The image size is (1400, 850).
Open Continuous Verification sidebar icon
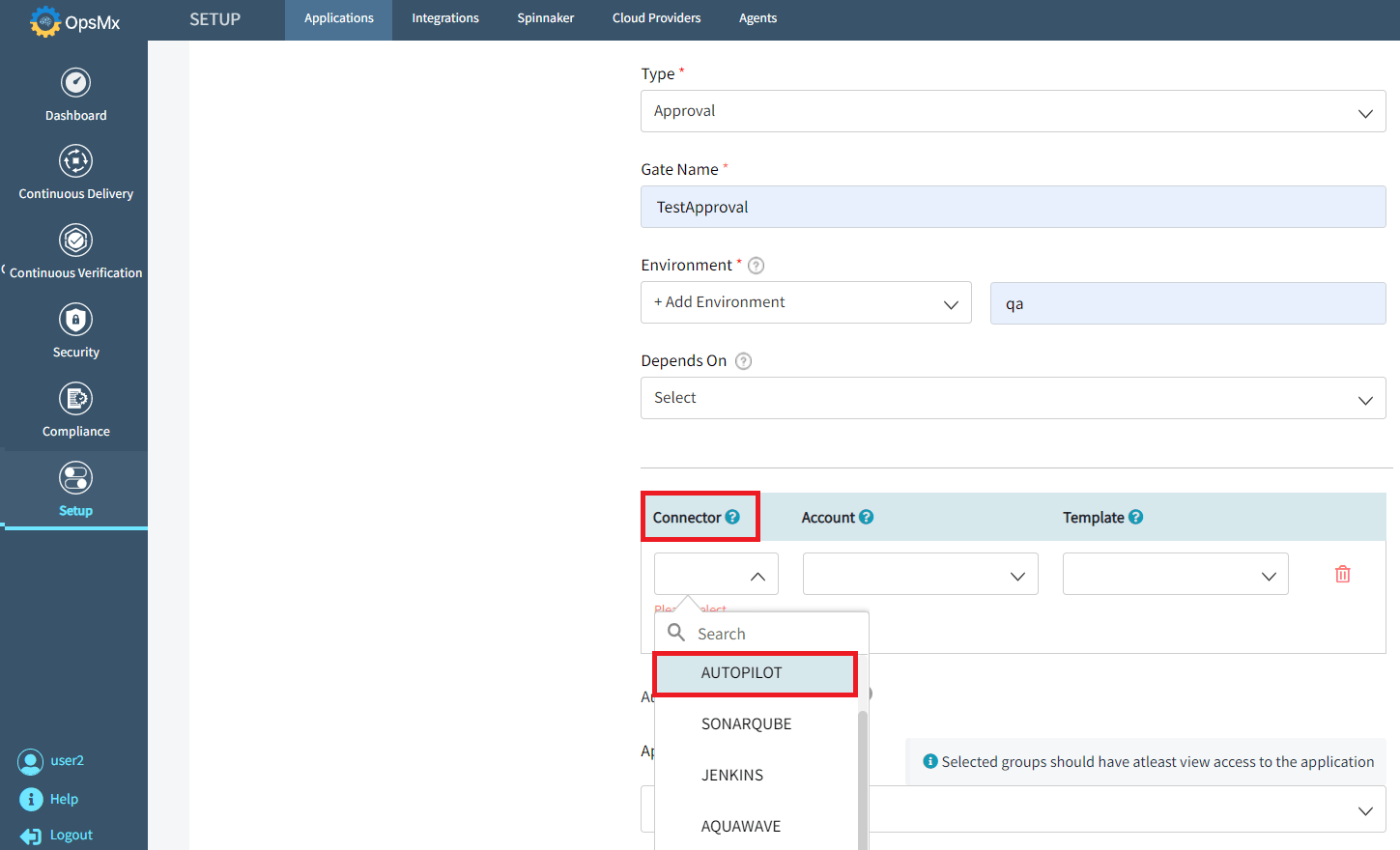click(75, 241)
